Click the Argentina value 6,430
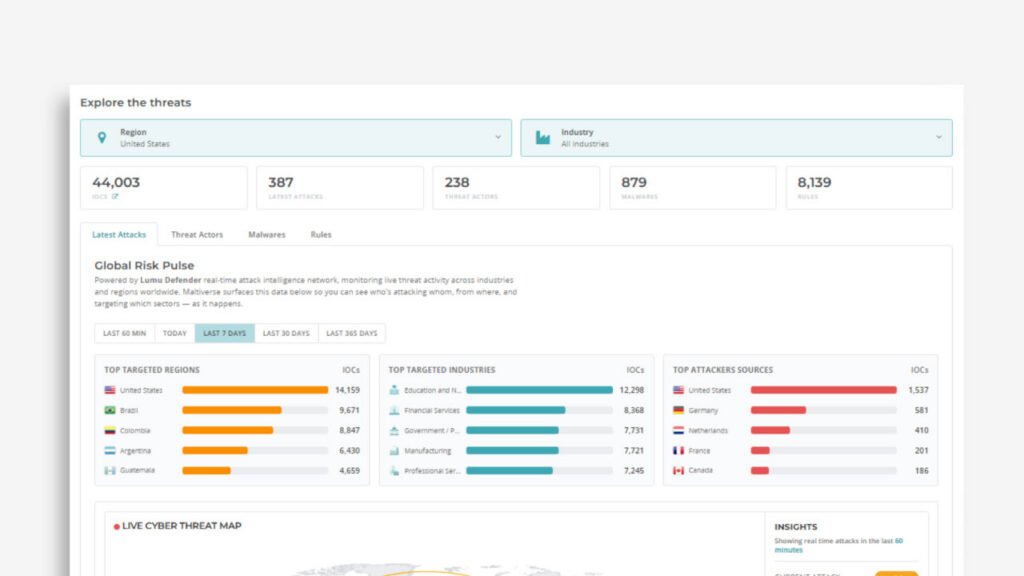Screen dimensions: 1024x576 349,451
